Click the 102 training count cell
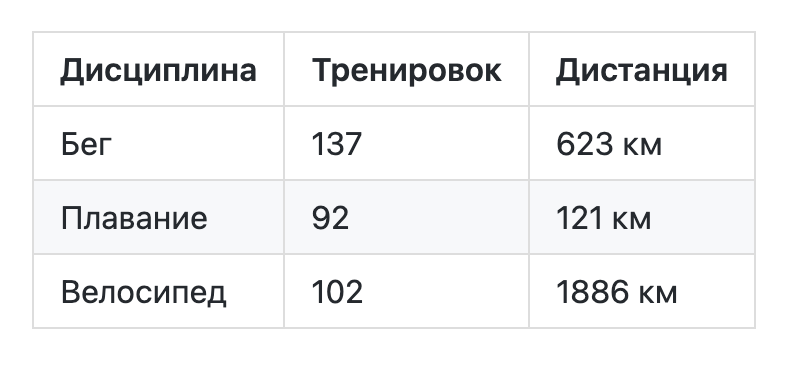This screenshot has height=366, width=786. click(406, 291)
